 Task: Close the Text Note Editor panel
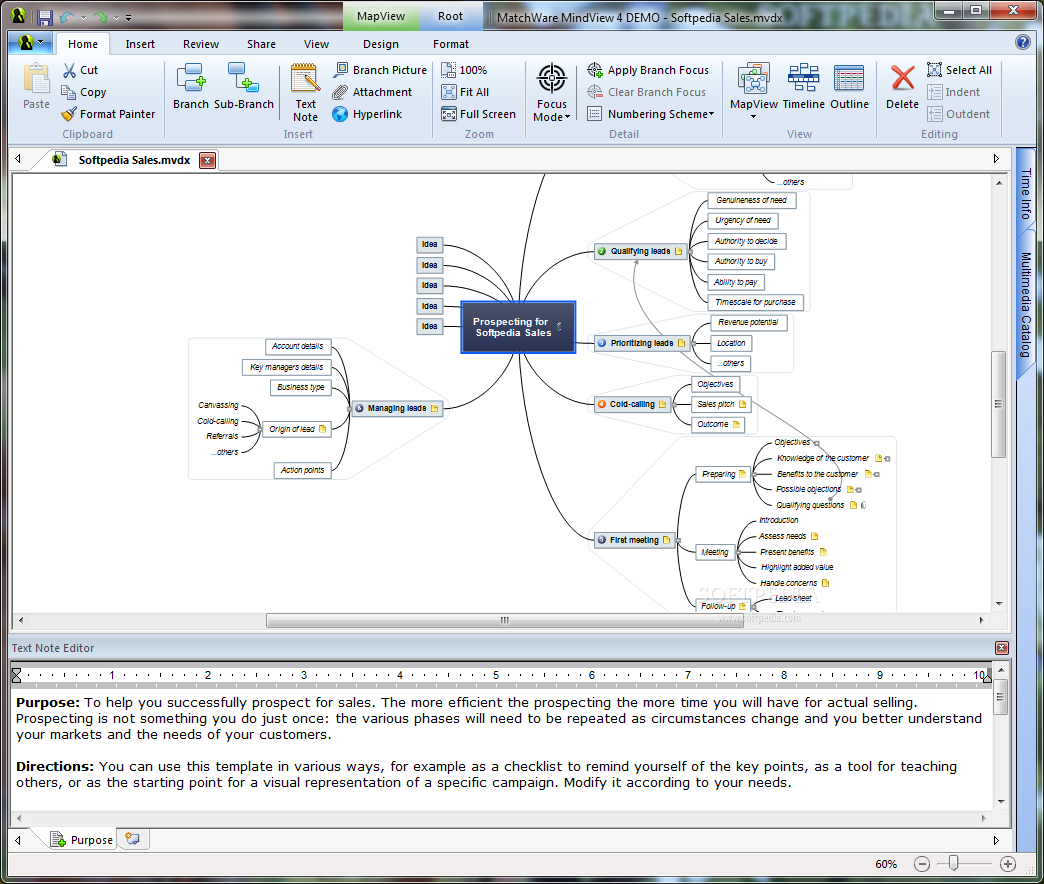[1001, 648]
